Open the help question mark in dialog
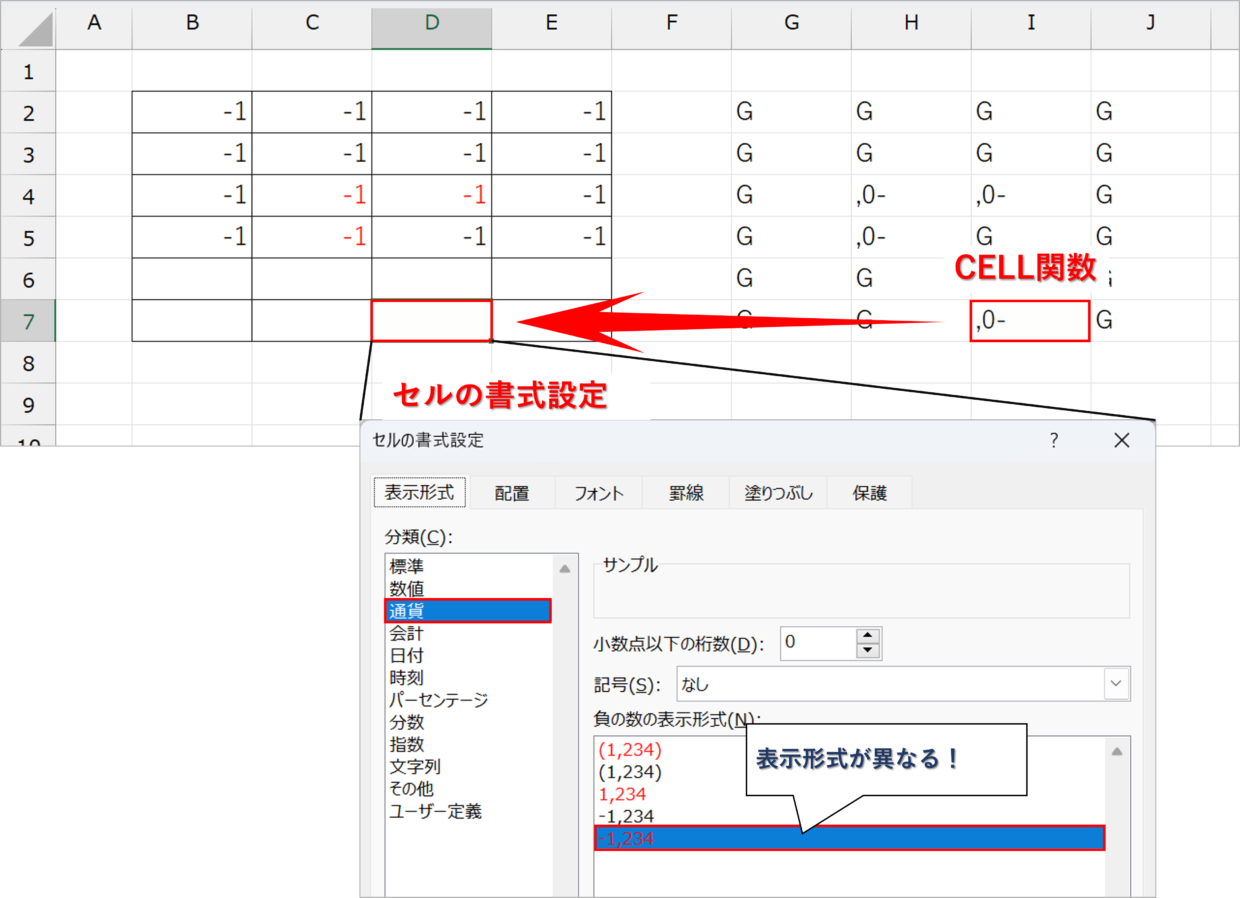 coord(1054,440)
